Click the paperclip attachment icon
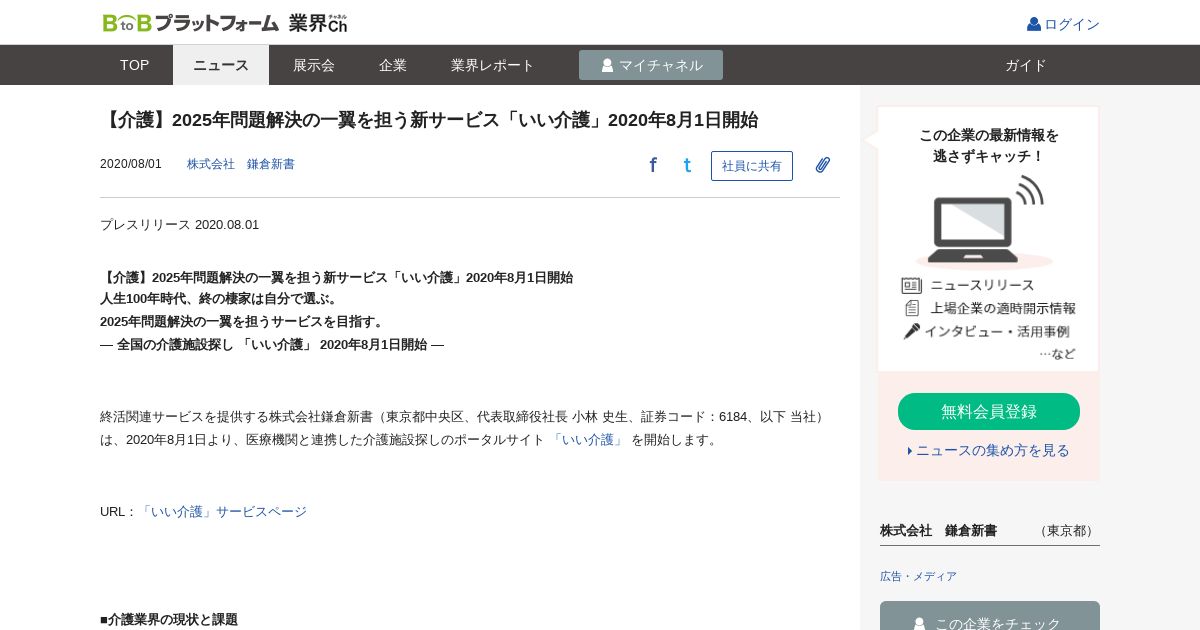 (823, 165)
